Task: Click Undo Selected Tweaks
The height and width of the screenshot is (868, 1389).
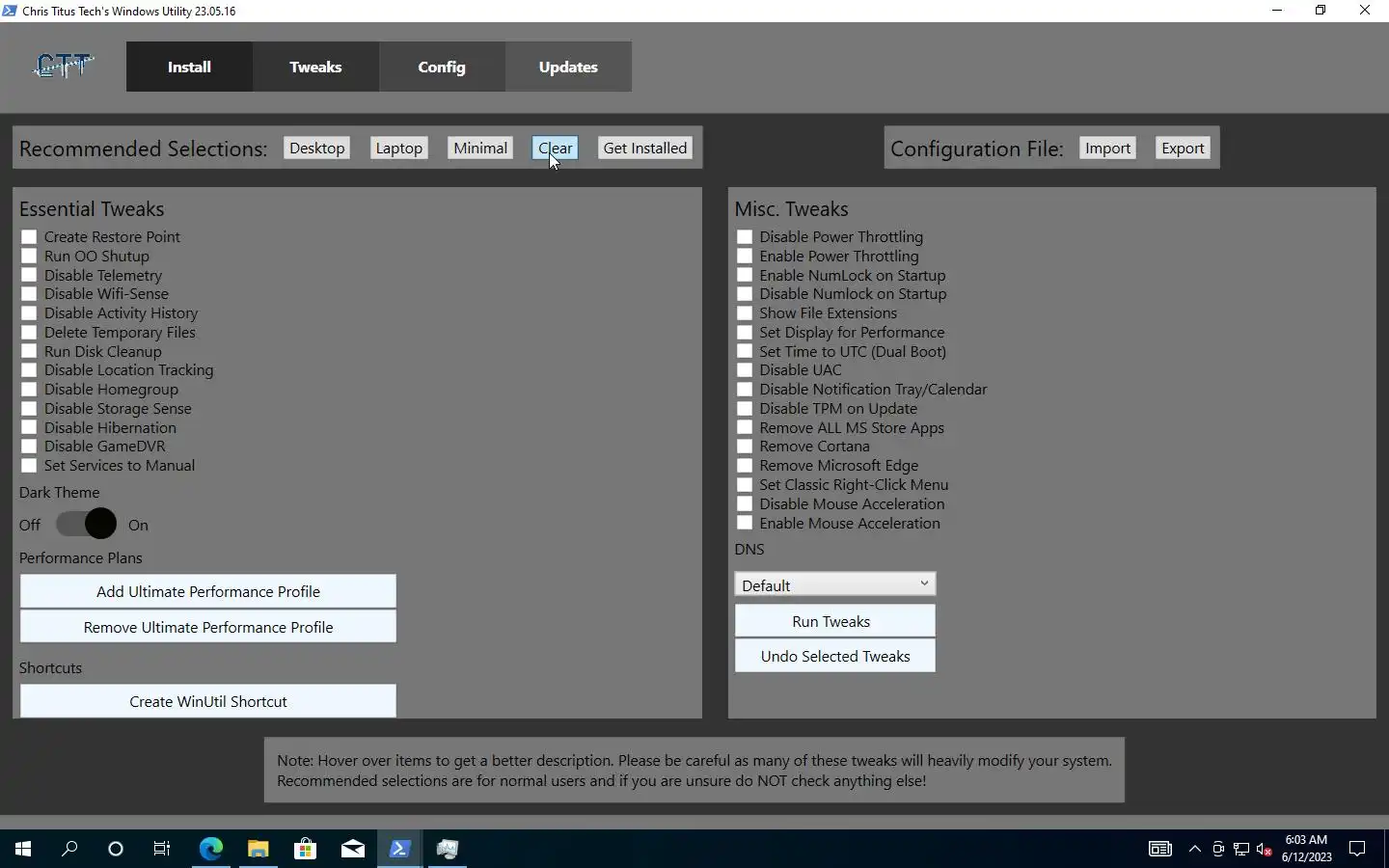Action: 835,656
